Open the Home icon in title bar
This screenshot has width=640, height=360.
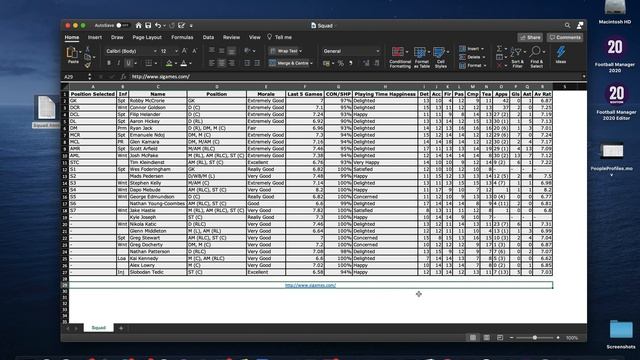[138, 25]
